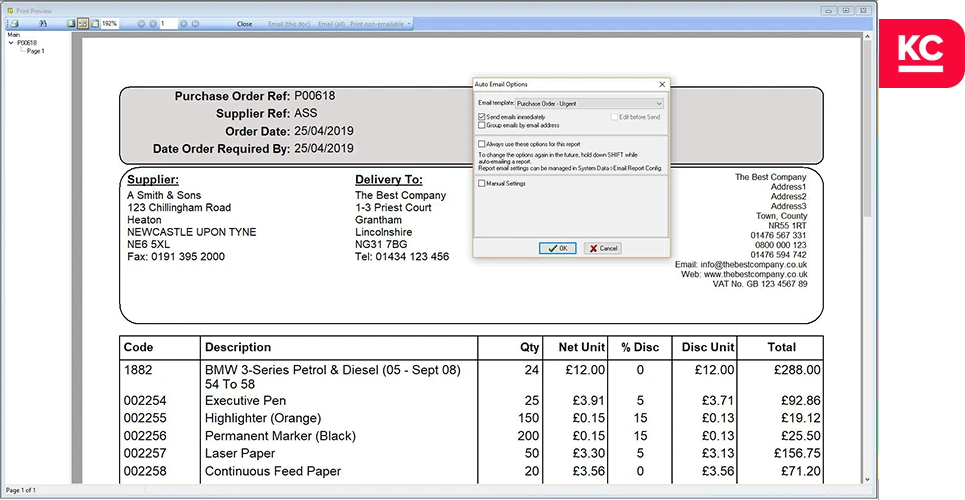Click the info@thebestcompany.co.uk email text
This screenshot has width=965, height=500.
754,265
